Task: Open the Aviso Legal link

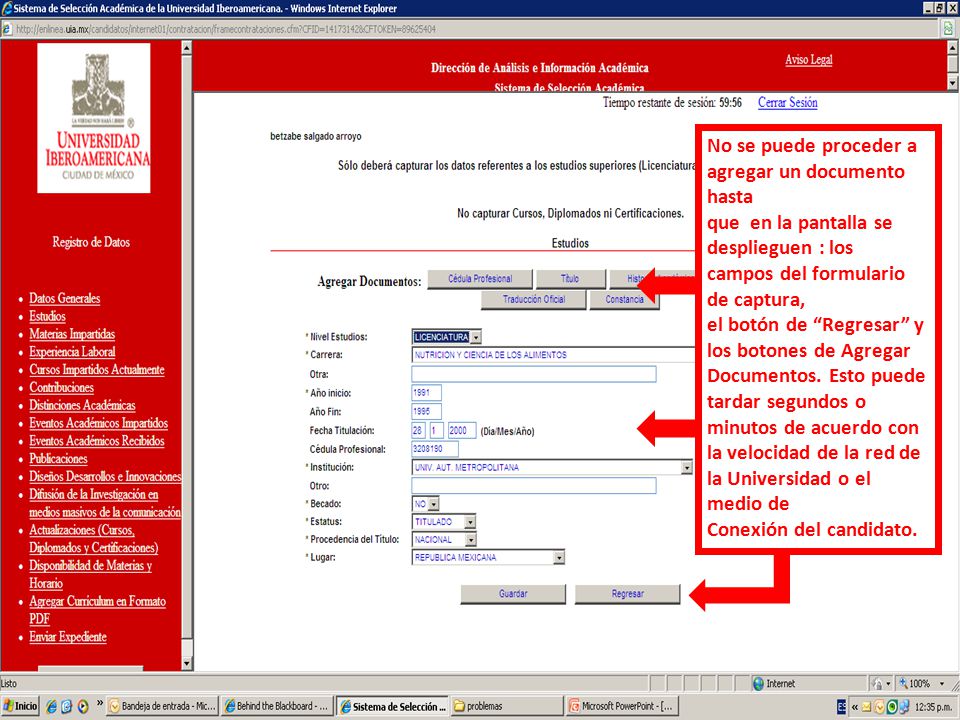Action: [x=809, y=59]
